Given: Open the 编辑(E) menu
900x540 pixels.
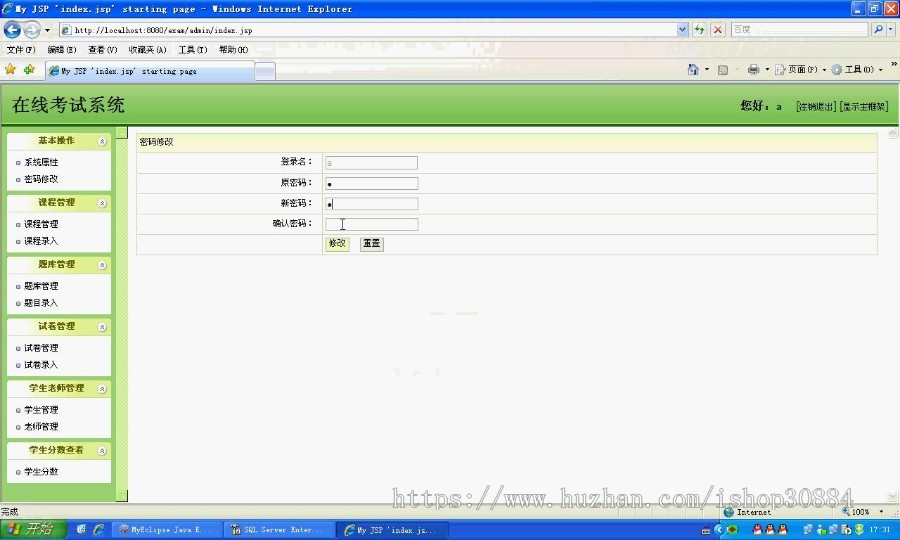Looking at the screenshot, I should 61,50.
